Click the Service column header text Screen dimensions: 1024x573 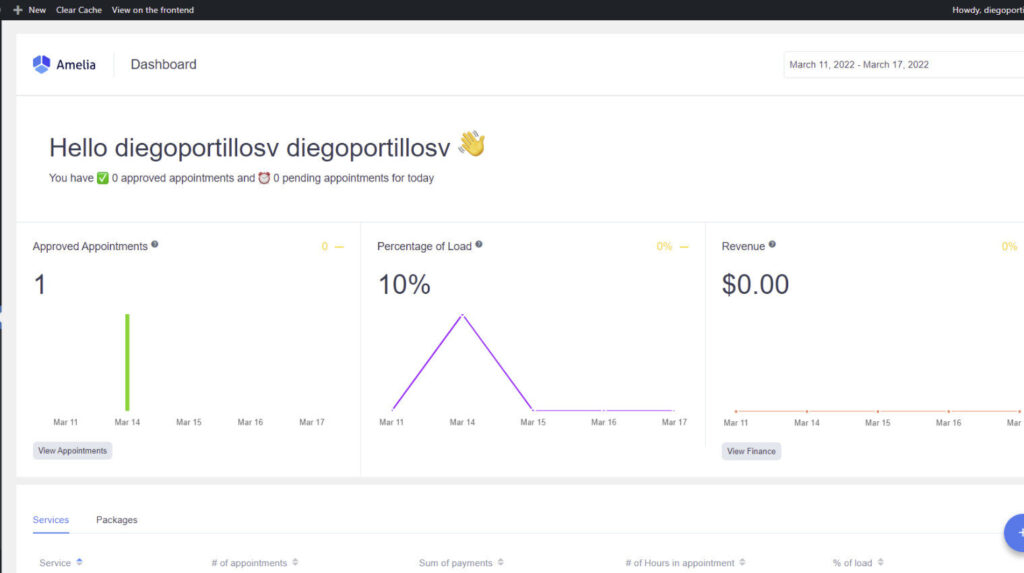55,563
